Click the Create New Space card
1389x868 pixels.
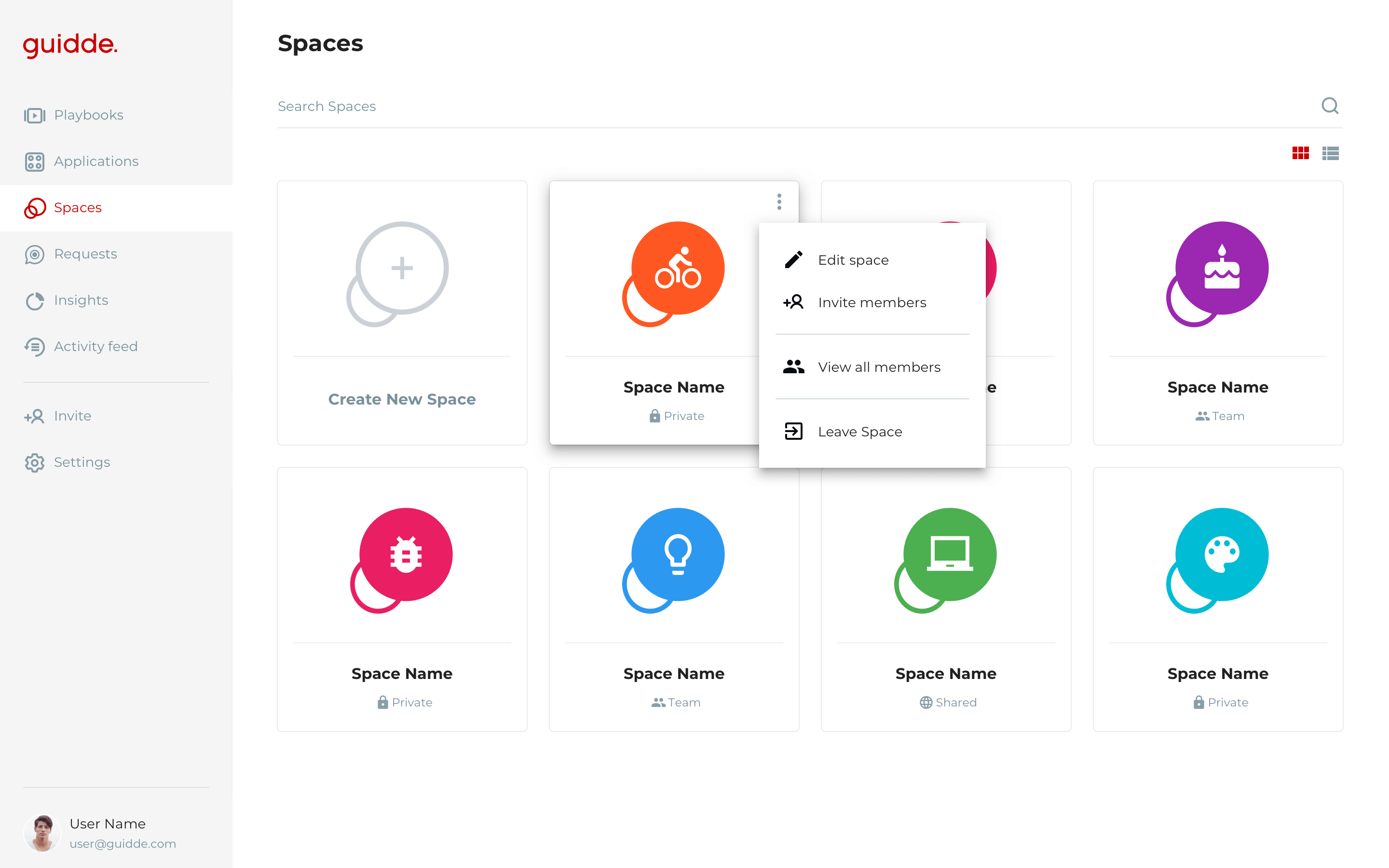pyautogui.click(x=402, y=313)
